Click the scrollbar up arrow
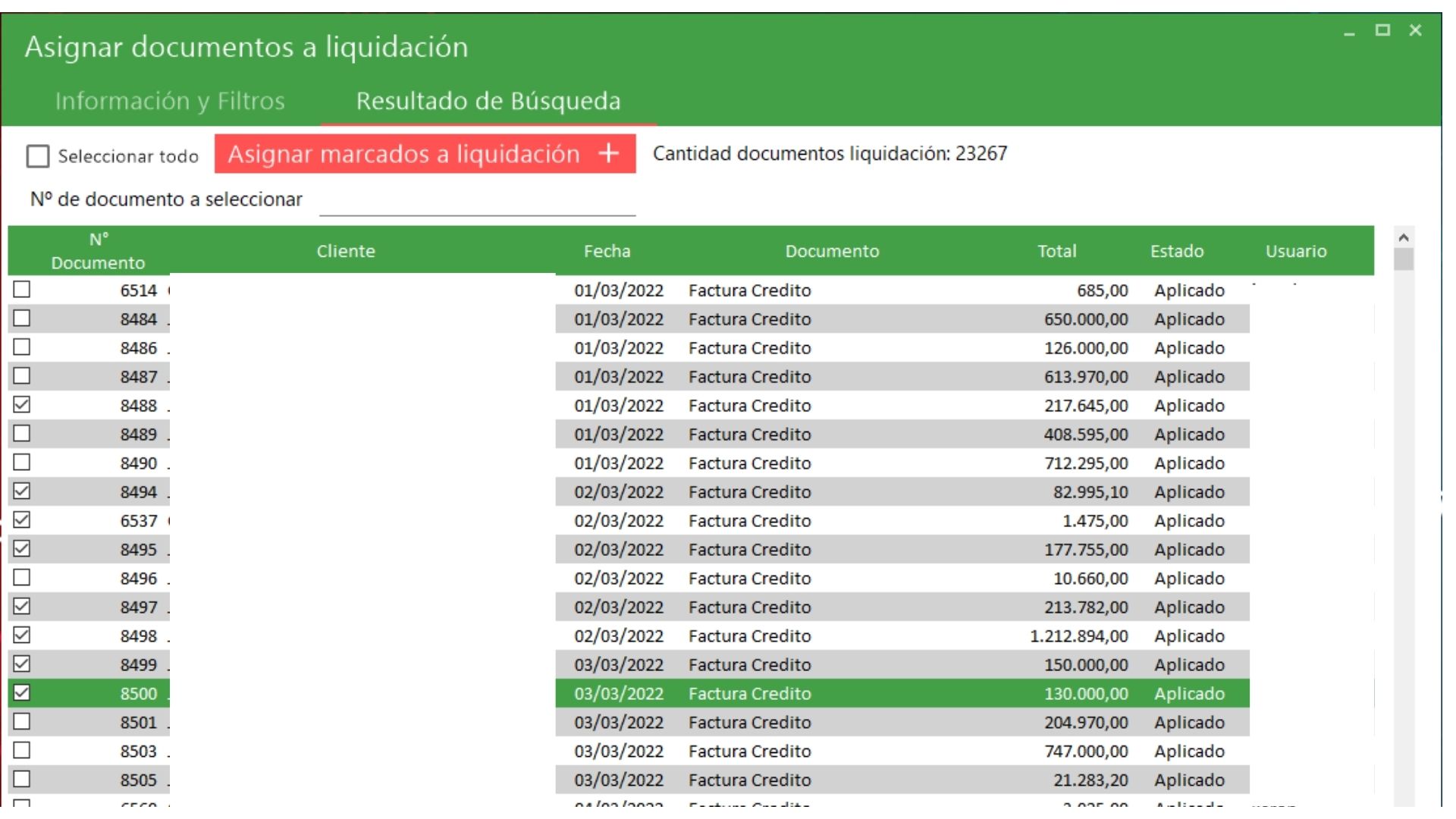Screen dimensions: 1456x819 click(x=1403, y=238)
